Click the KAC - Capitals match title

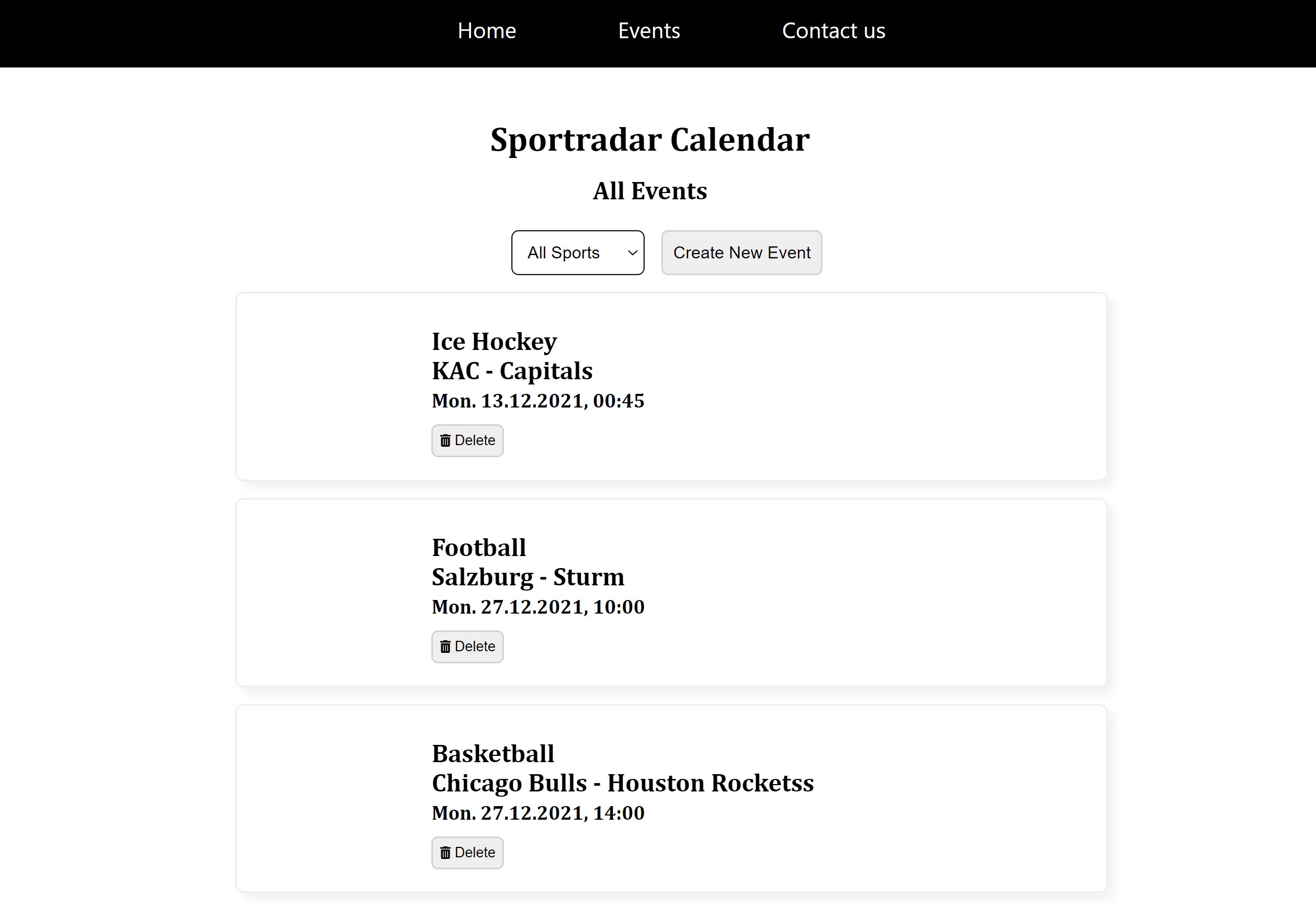click(x=512, y=371)
